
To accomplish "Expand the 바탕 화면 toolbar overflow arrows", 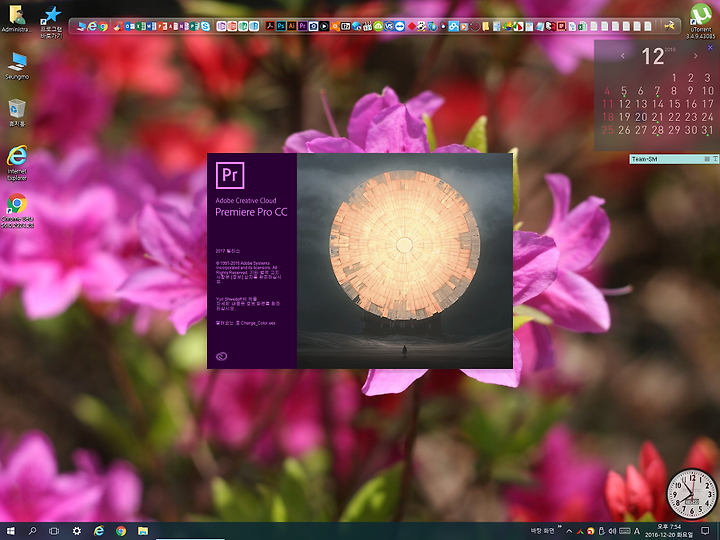I will (x=560, y=526).
